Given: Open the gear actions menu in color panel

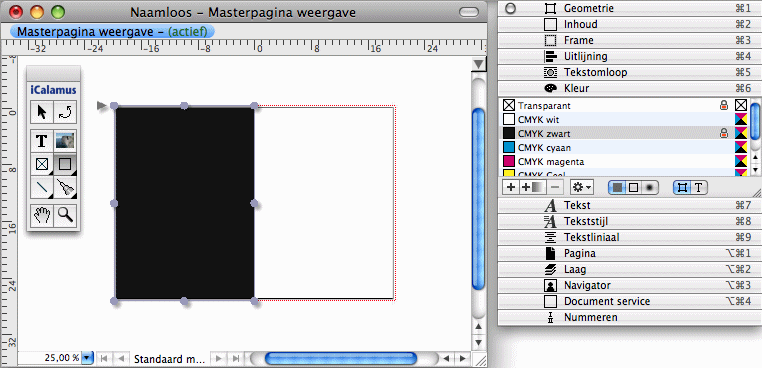Looking at the screenshot, I should (581, 187).
